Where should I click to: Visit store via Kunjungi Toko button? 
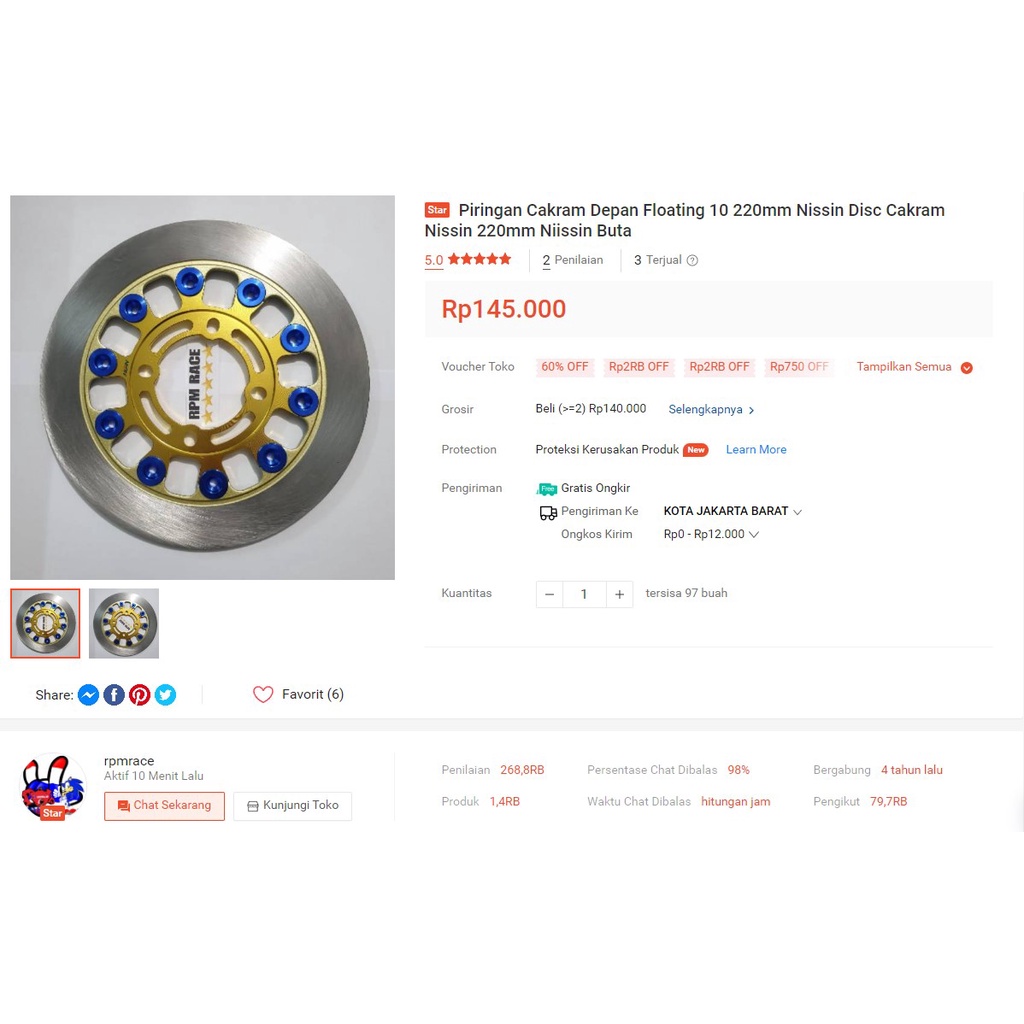coord(293,806)
